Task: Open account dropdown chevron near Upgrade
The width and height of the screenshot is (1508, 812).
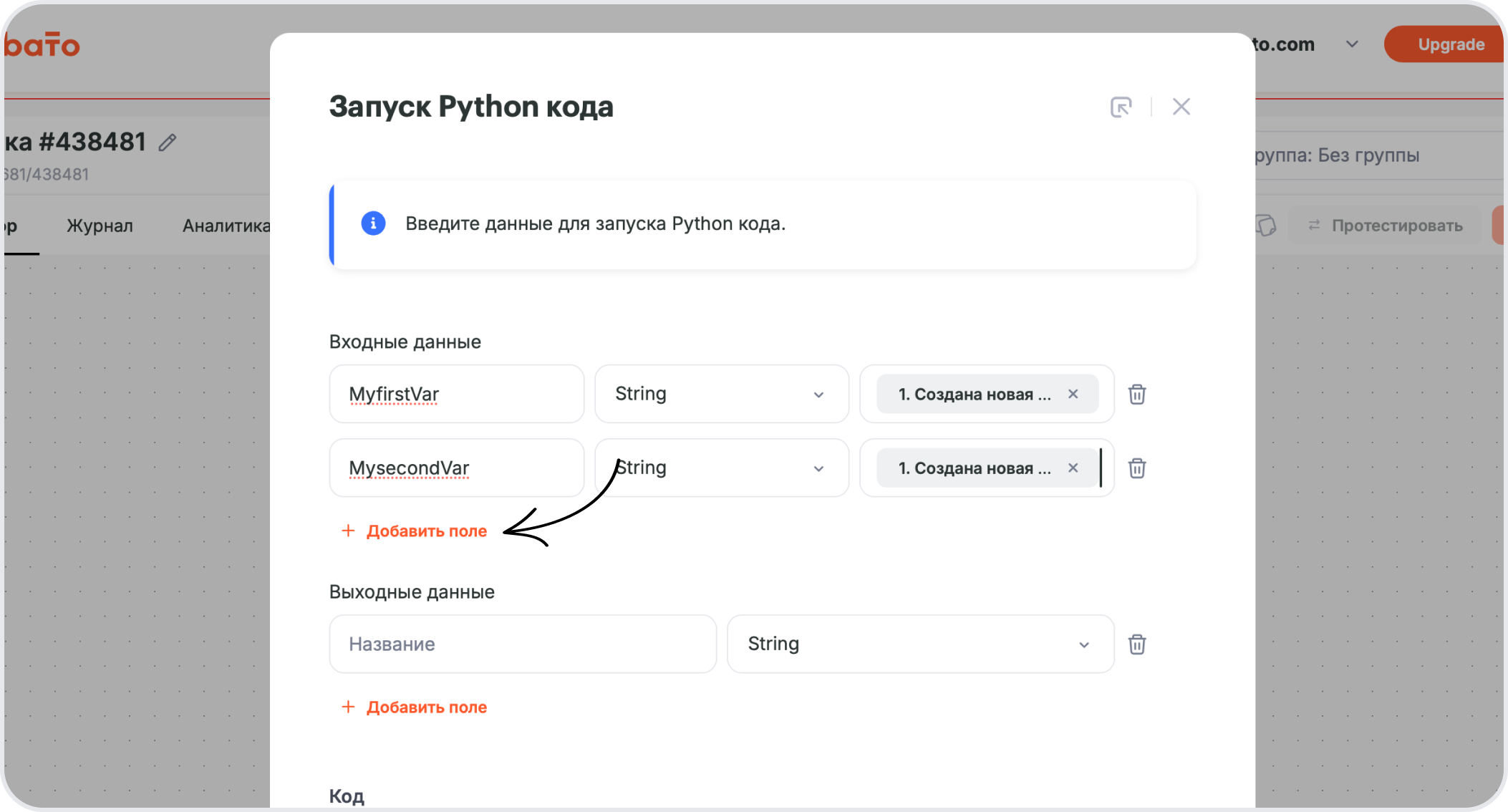Action: pyautogui.click(x=1352, y=44)
